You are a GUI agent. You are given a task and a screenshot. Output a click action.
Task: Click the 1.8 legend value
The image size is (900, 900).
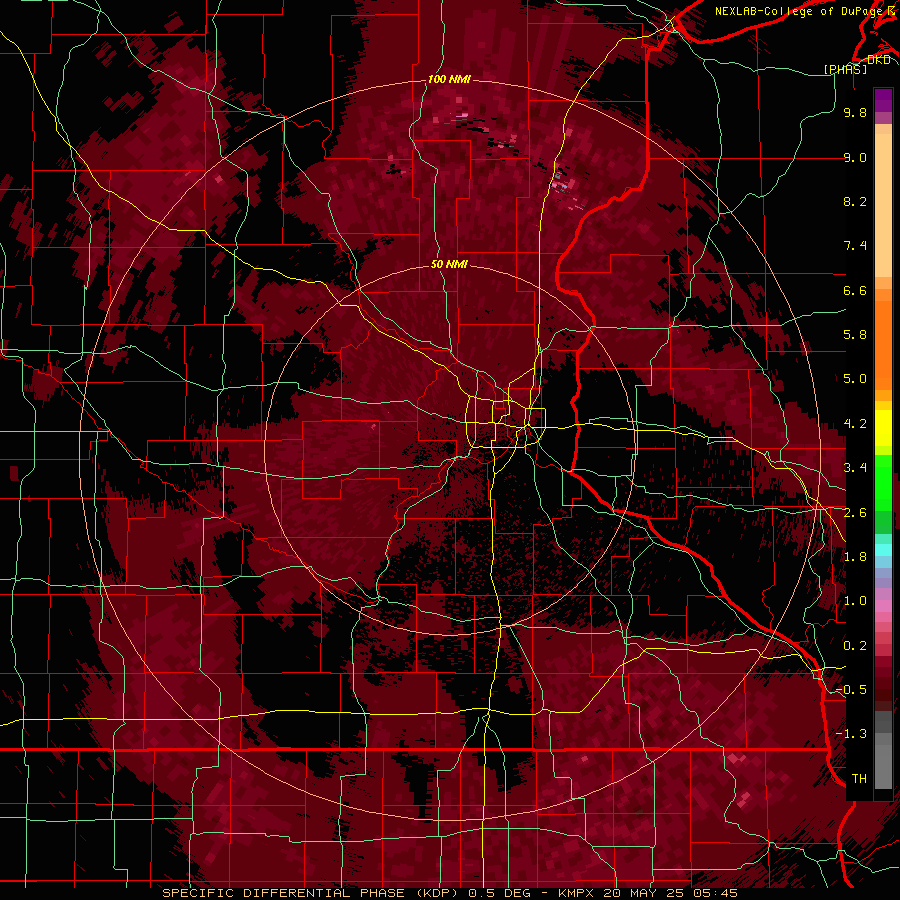[855, 557]
